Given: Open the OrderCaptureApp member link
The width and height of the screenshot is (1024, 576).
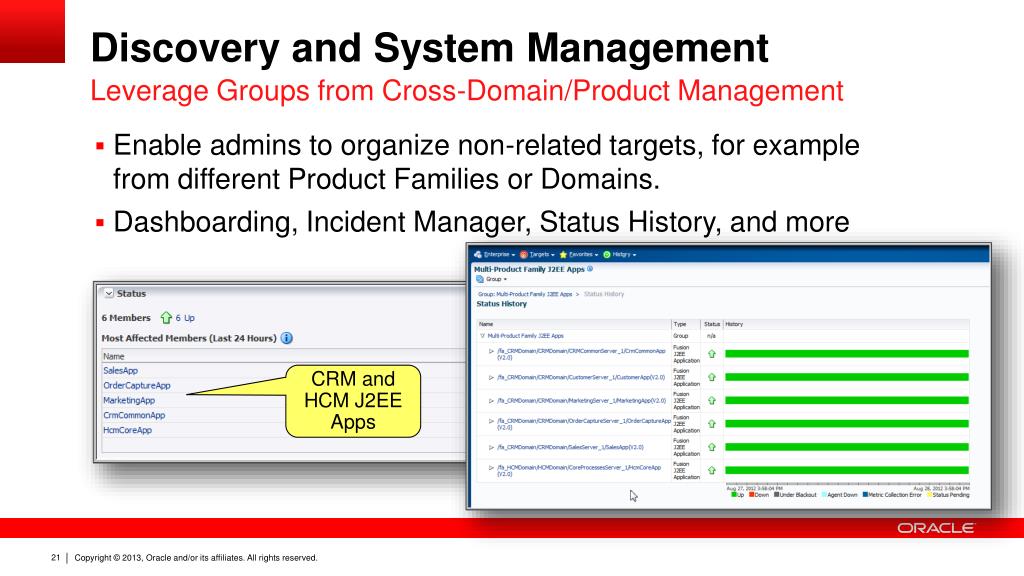Looking at the screenshot, I should [x=136, y=386].
